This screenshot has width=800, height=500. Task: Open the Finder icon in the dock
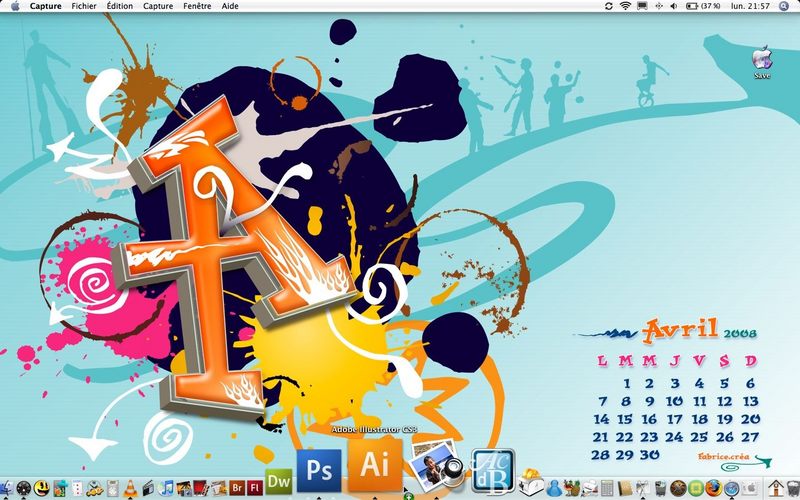(x=6, y=488)
